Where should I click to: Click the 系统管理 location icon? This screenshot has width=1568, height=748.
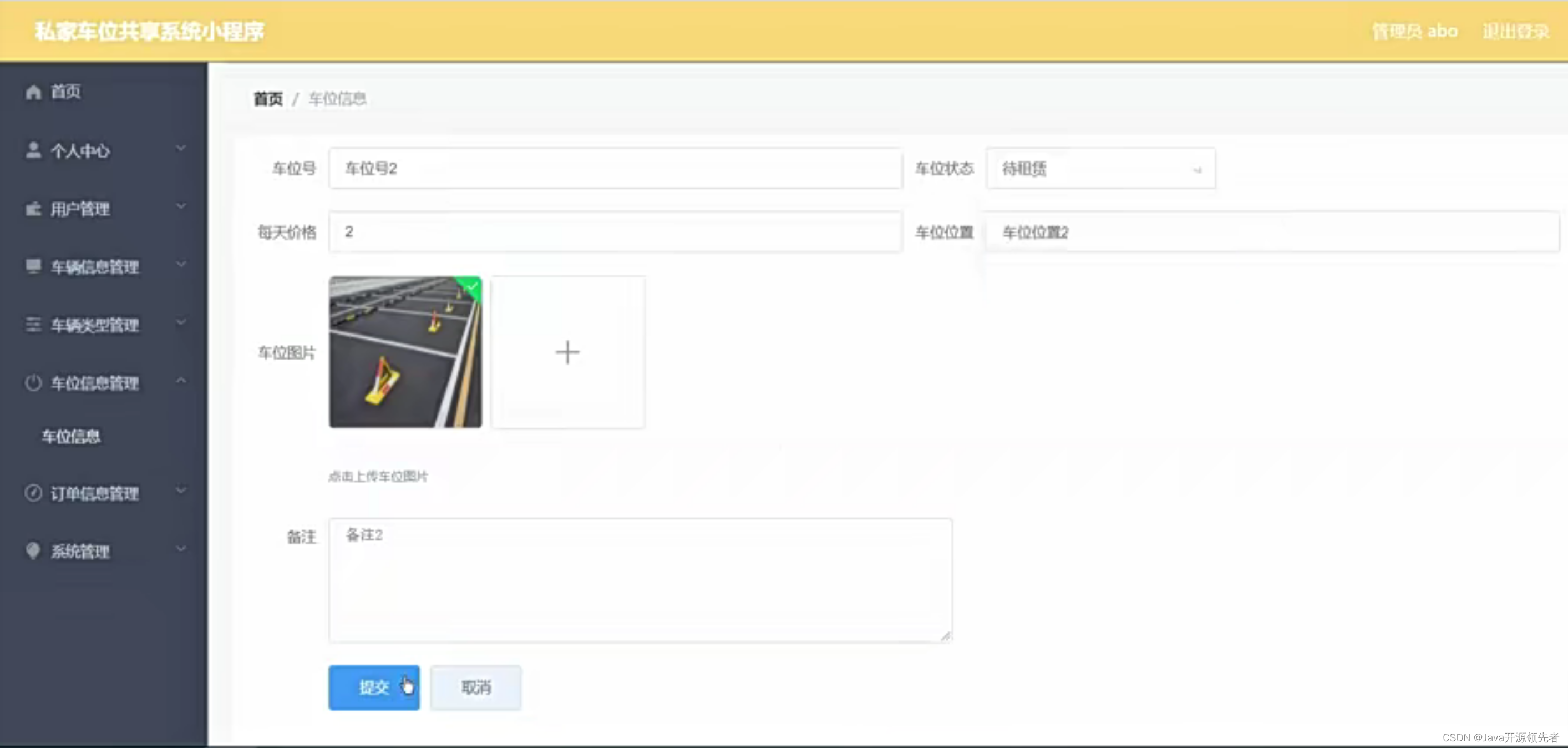[33, 550]
